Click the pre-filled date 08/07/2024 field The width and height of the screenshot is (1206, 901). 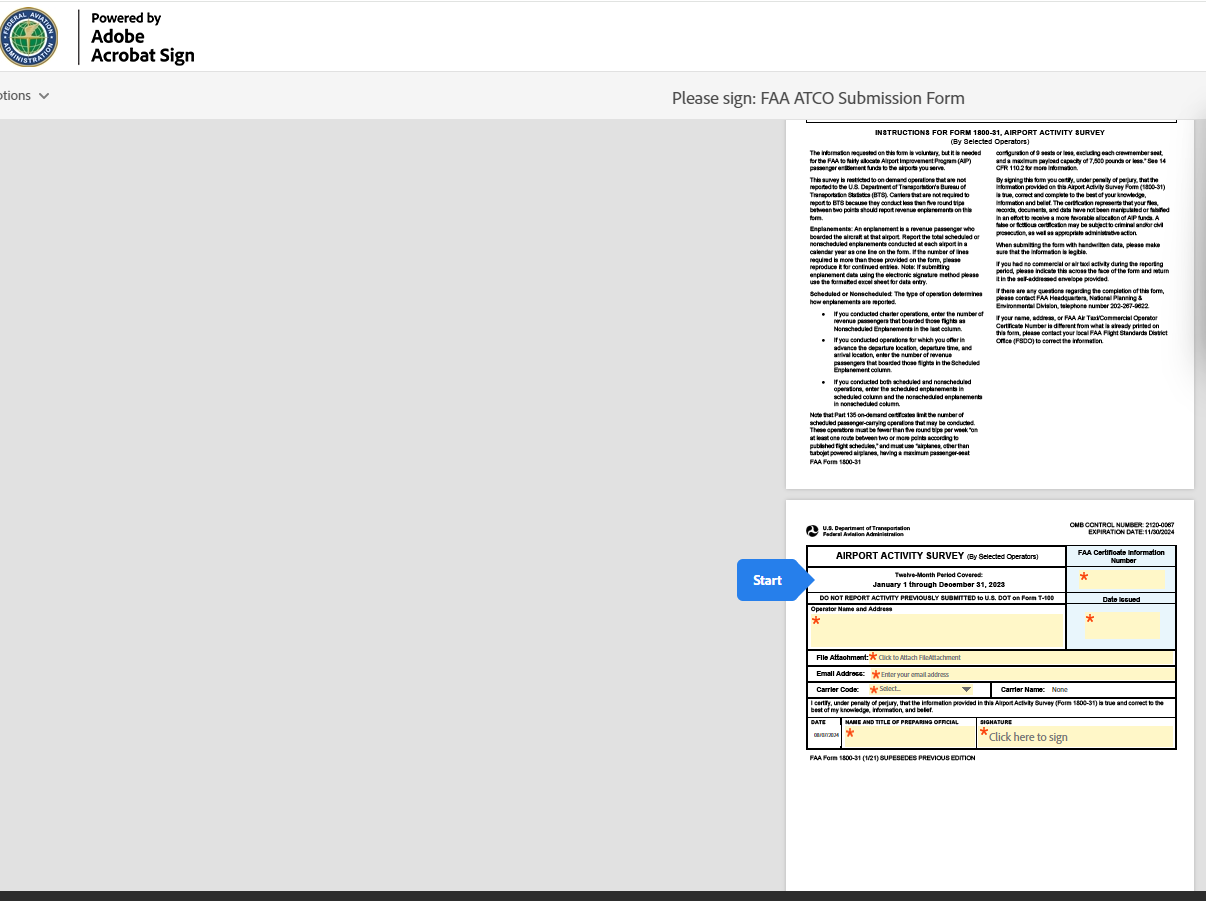(x=826, y=735)
